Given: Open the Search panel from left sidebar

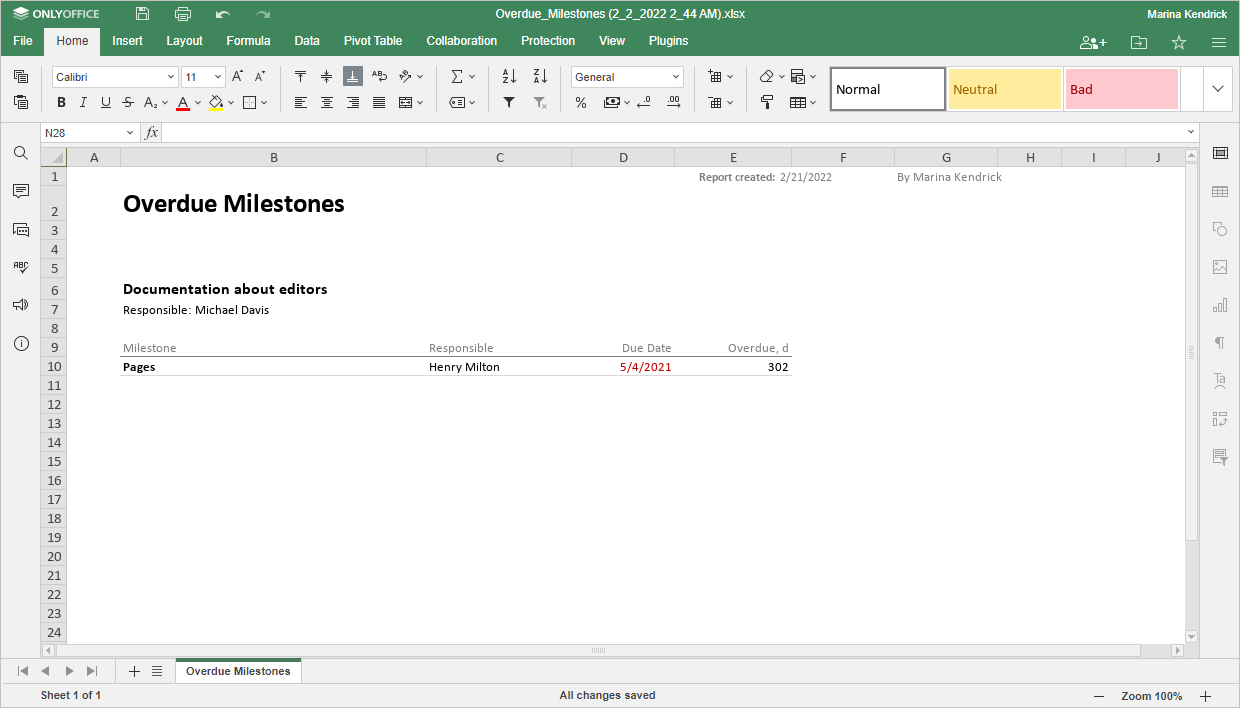Looking at the screenshot, I should (20, 153).
